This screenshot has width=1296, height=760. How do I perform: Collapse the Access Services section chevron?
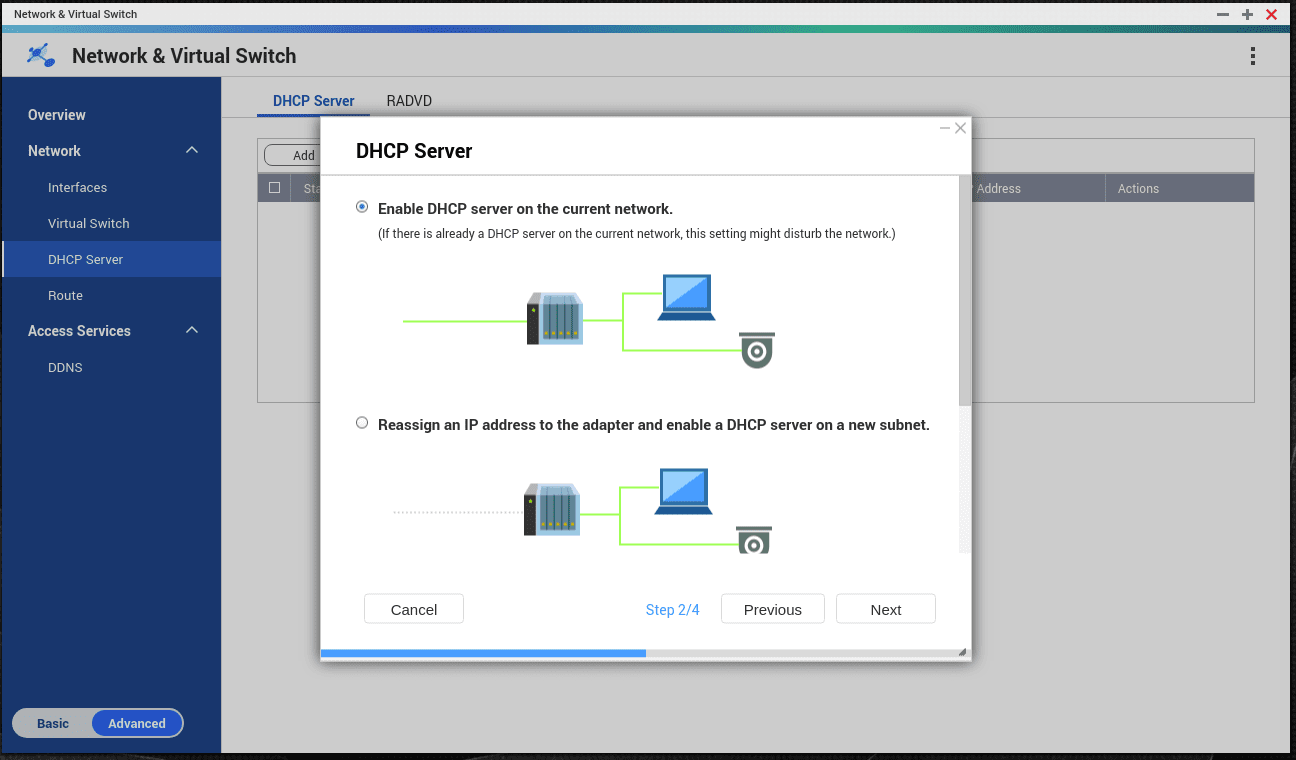[x=192, y=331]
